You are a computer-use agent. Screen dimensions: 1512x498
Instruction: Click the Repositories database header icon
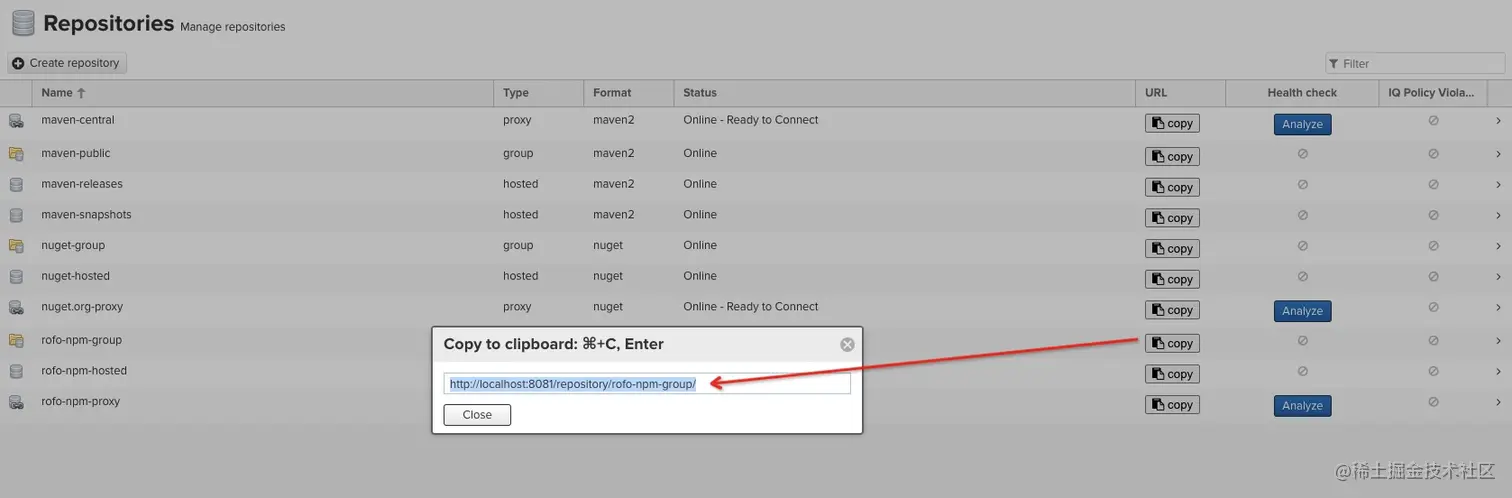(22, 23)
